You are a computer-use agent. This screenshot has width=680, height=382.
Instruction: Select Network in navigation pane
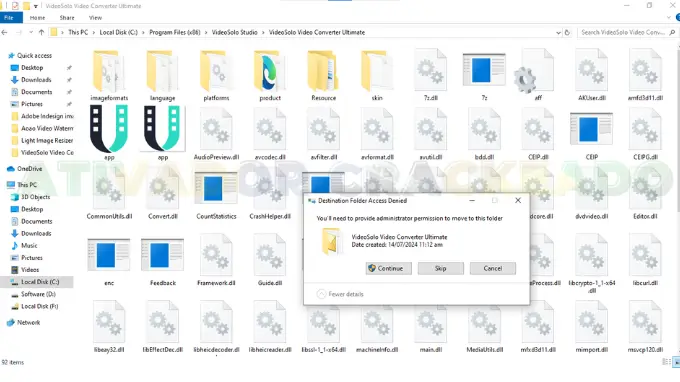point(24,322)
